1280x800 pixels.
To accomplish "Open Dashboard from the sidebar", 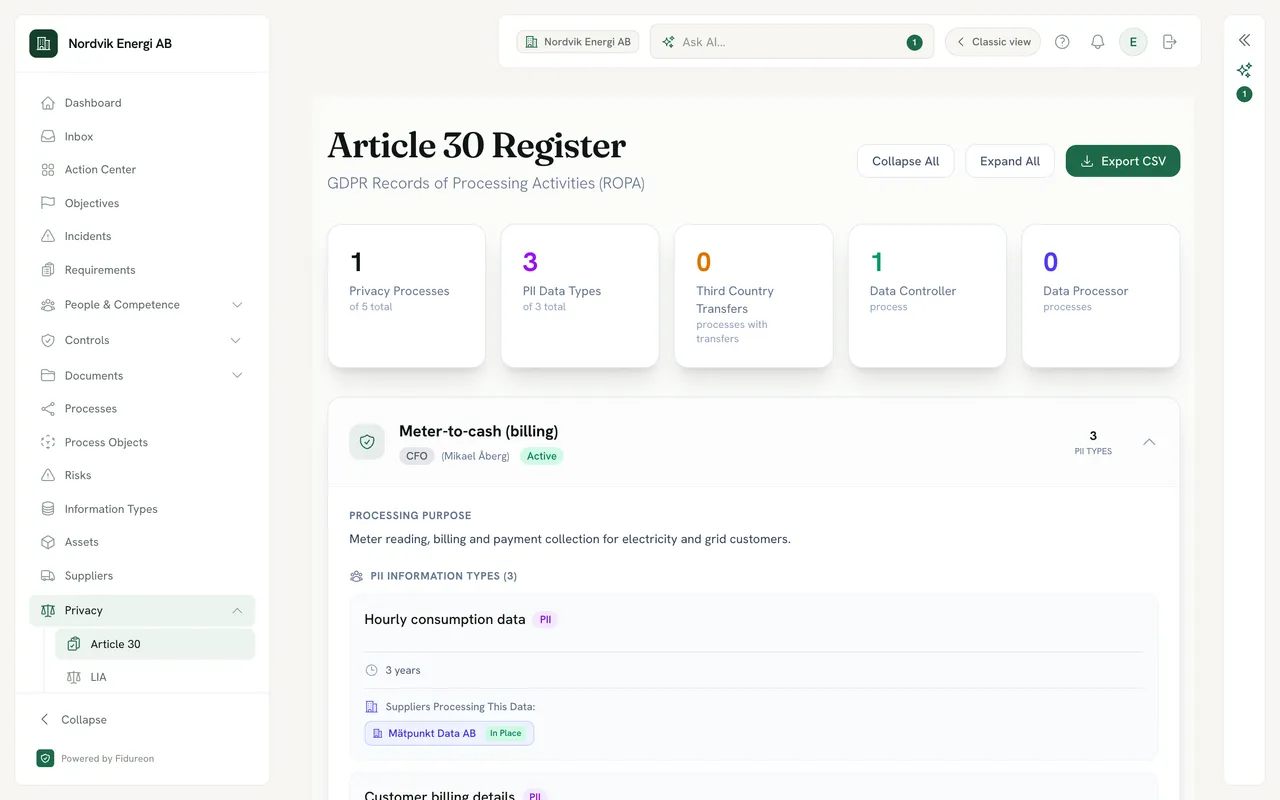I will pos(142,103).
